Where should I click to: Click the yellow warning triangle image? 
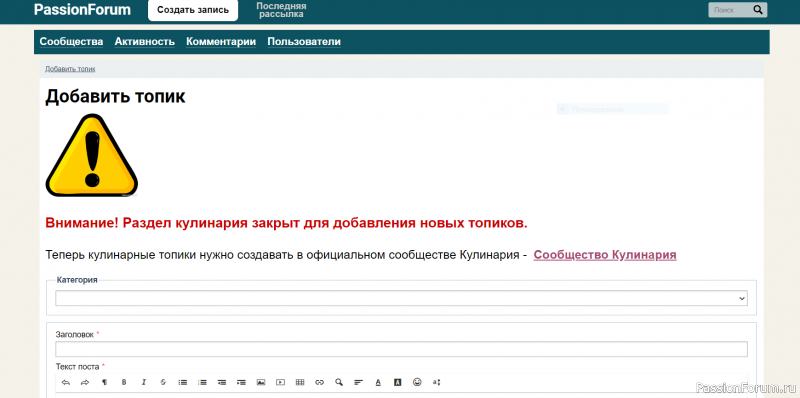[x=92, y=155]
